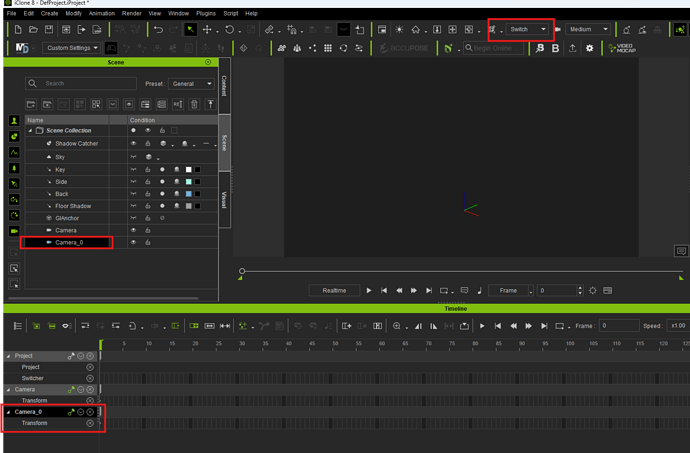Click the timeline Frame number field

(x=619, y=326)
